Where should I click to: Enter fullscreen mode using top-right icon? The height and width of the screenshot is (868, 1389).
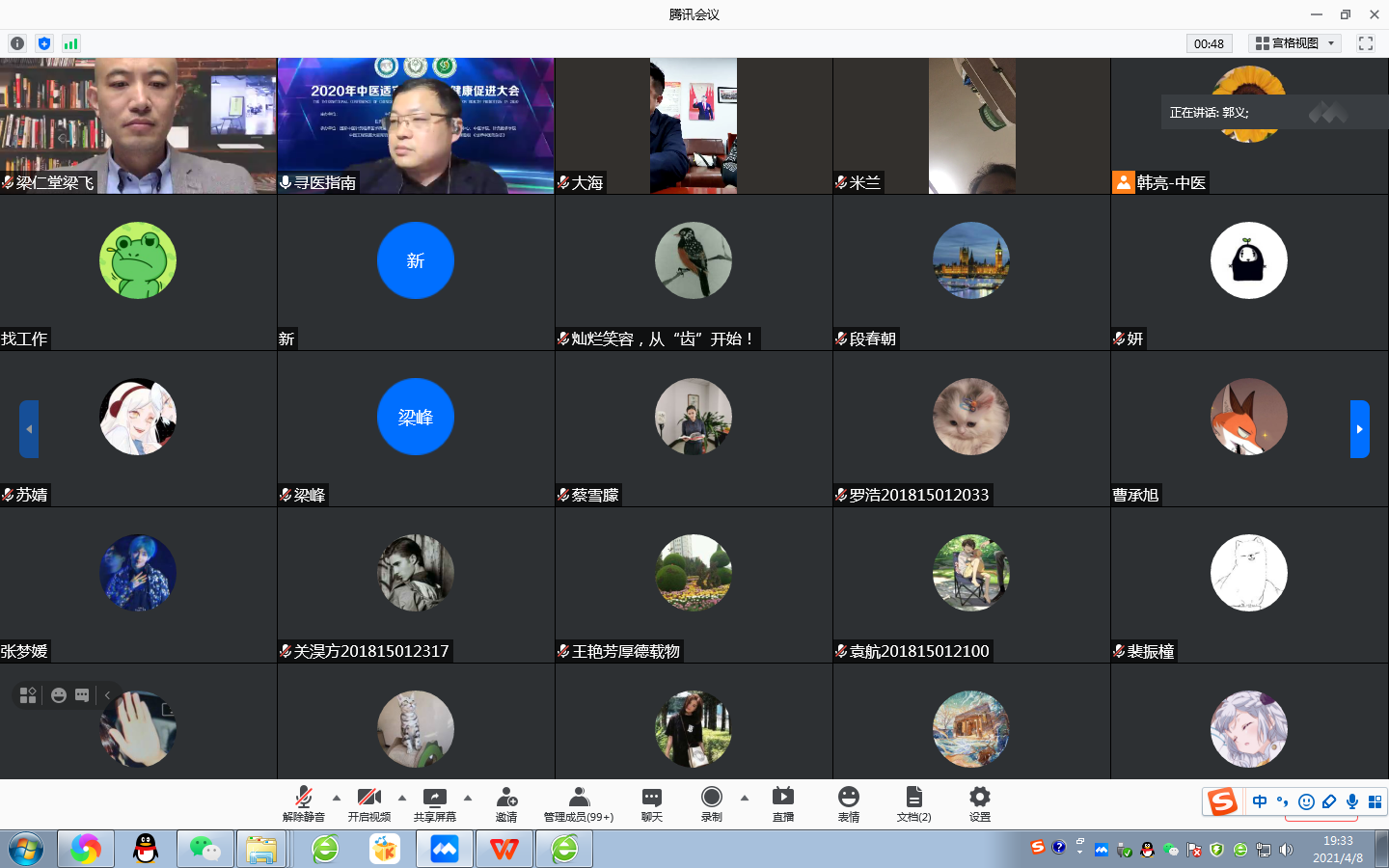pyautogui.click(x=1366, y=43)
